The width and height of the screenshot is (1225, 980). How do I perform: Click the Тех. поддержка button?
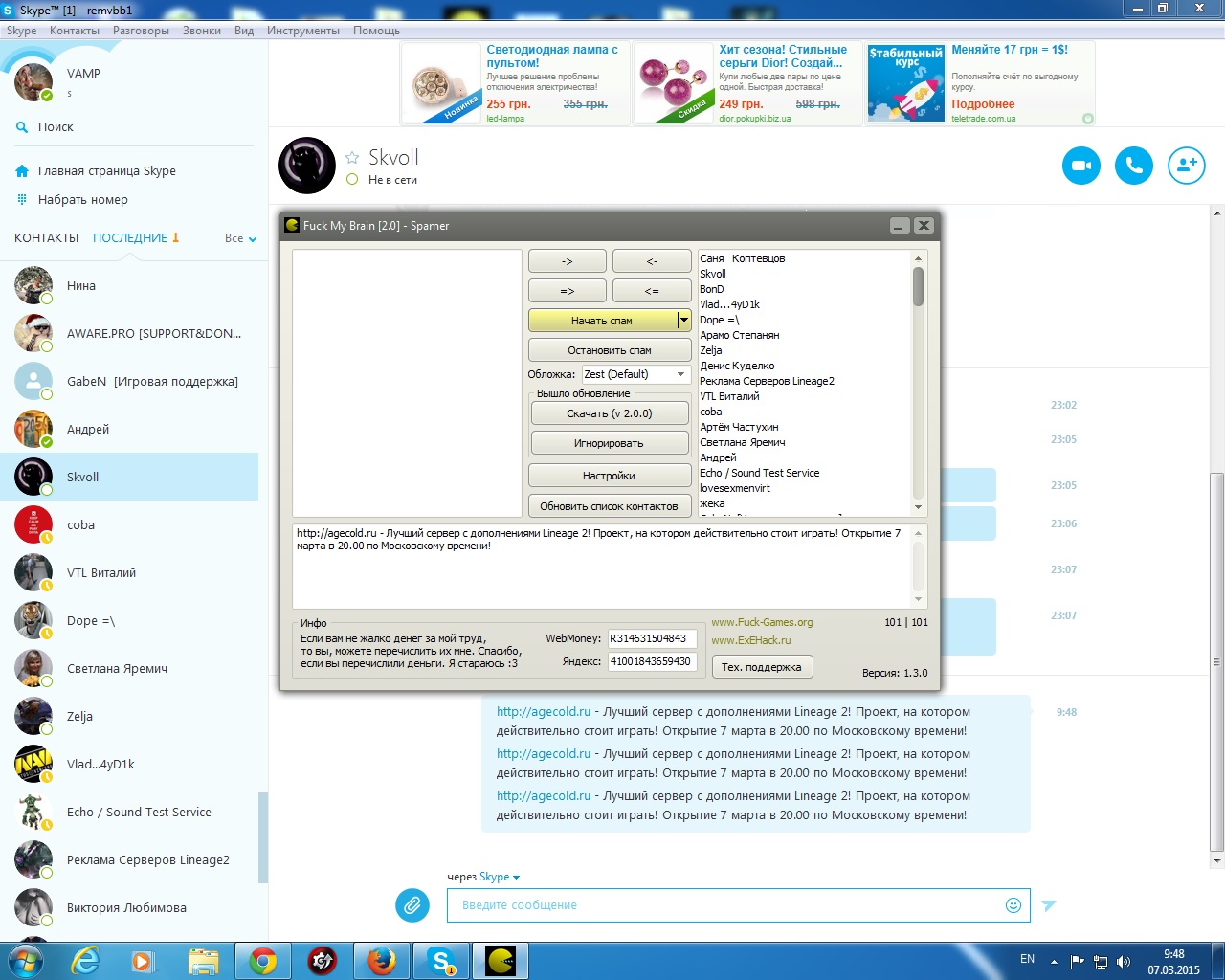click(762, 667)
